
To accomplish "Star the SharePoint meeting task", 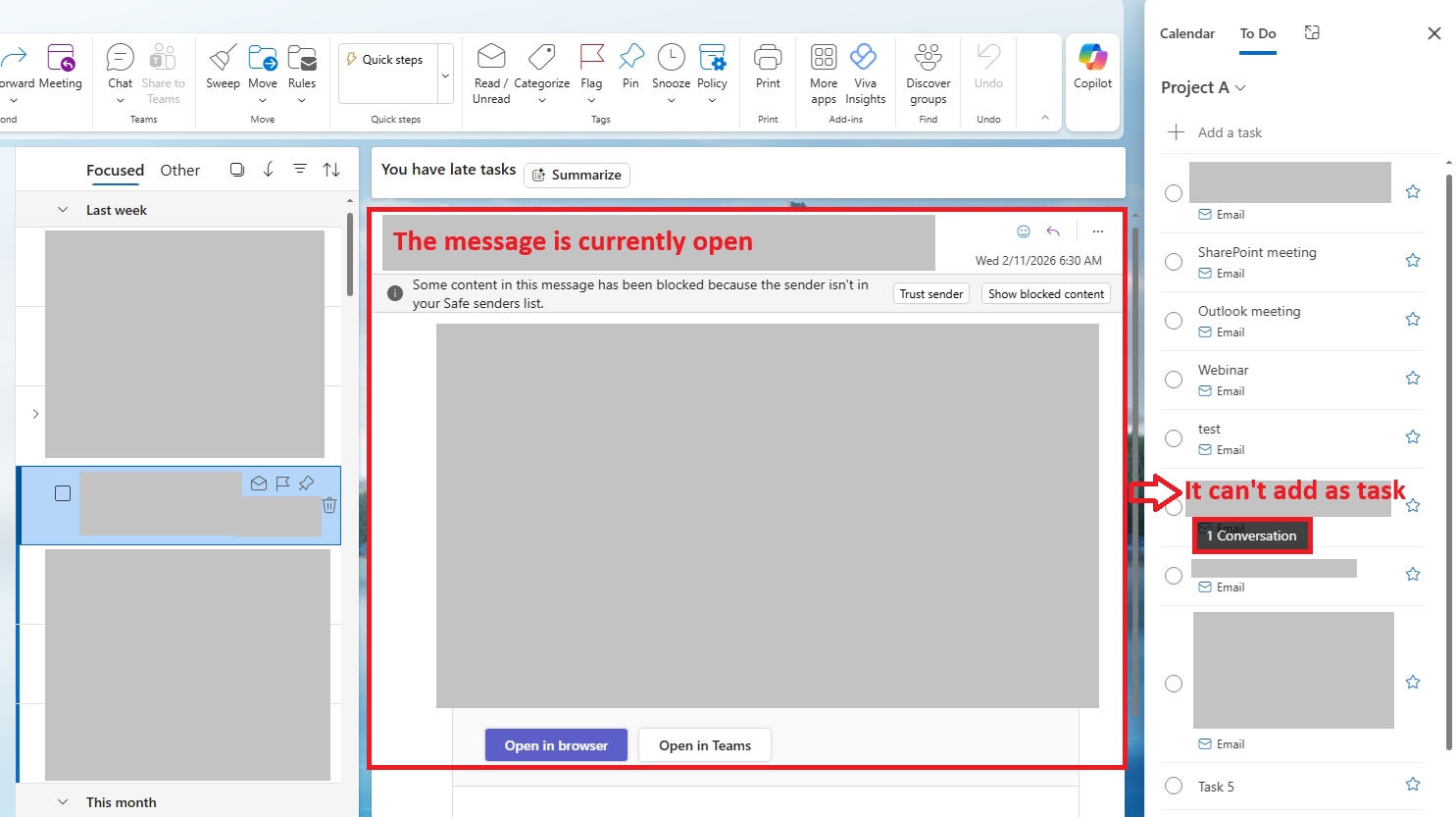I will click(x=1413, y=260).
